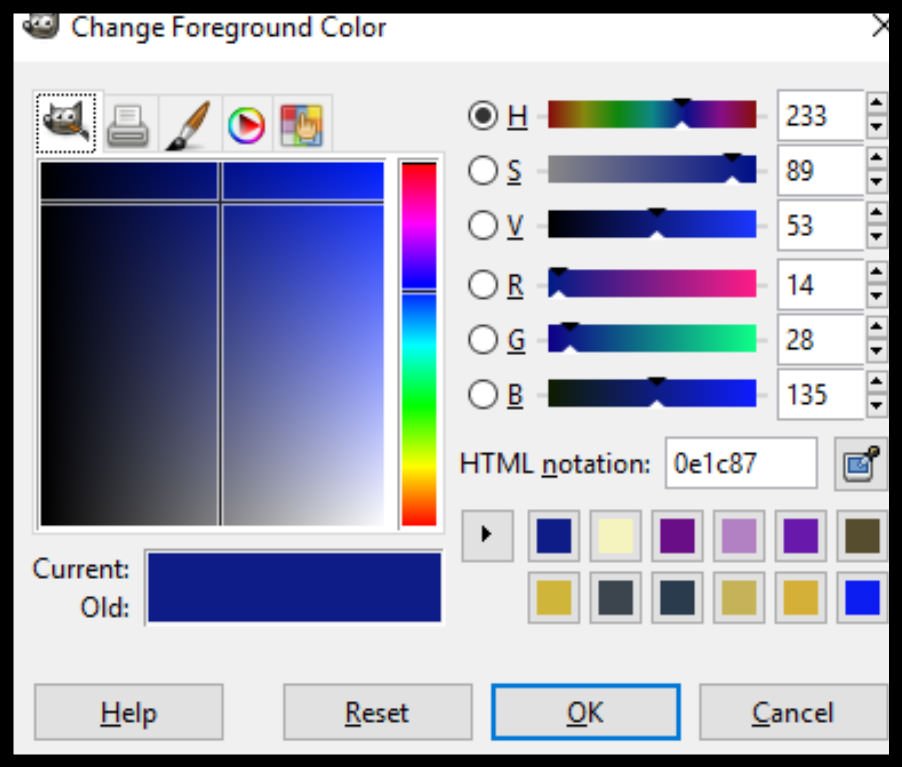Close the Change Foreground Color dialog

coord(880,26)
